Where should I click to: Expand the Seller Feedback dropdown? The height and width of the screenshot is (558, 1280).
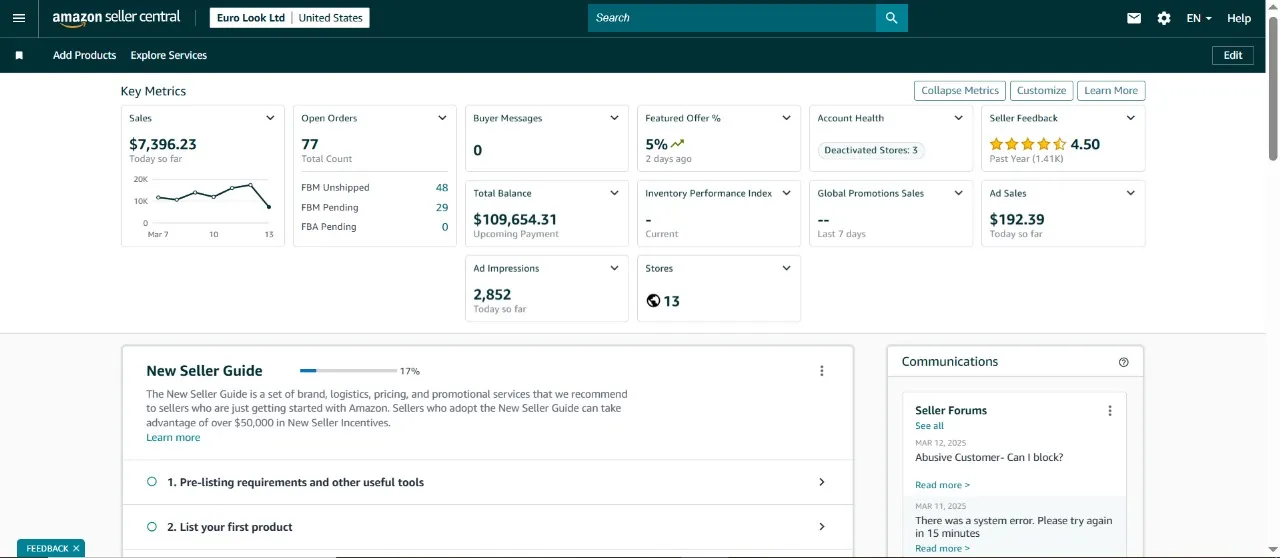(1130, 118)
